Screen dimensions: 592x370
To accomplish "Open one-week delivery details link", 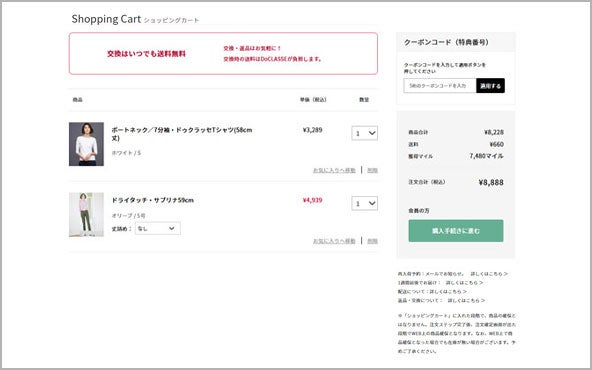I will [464, 283].
